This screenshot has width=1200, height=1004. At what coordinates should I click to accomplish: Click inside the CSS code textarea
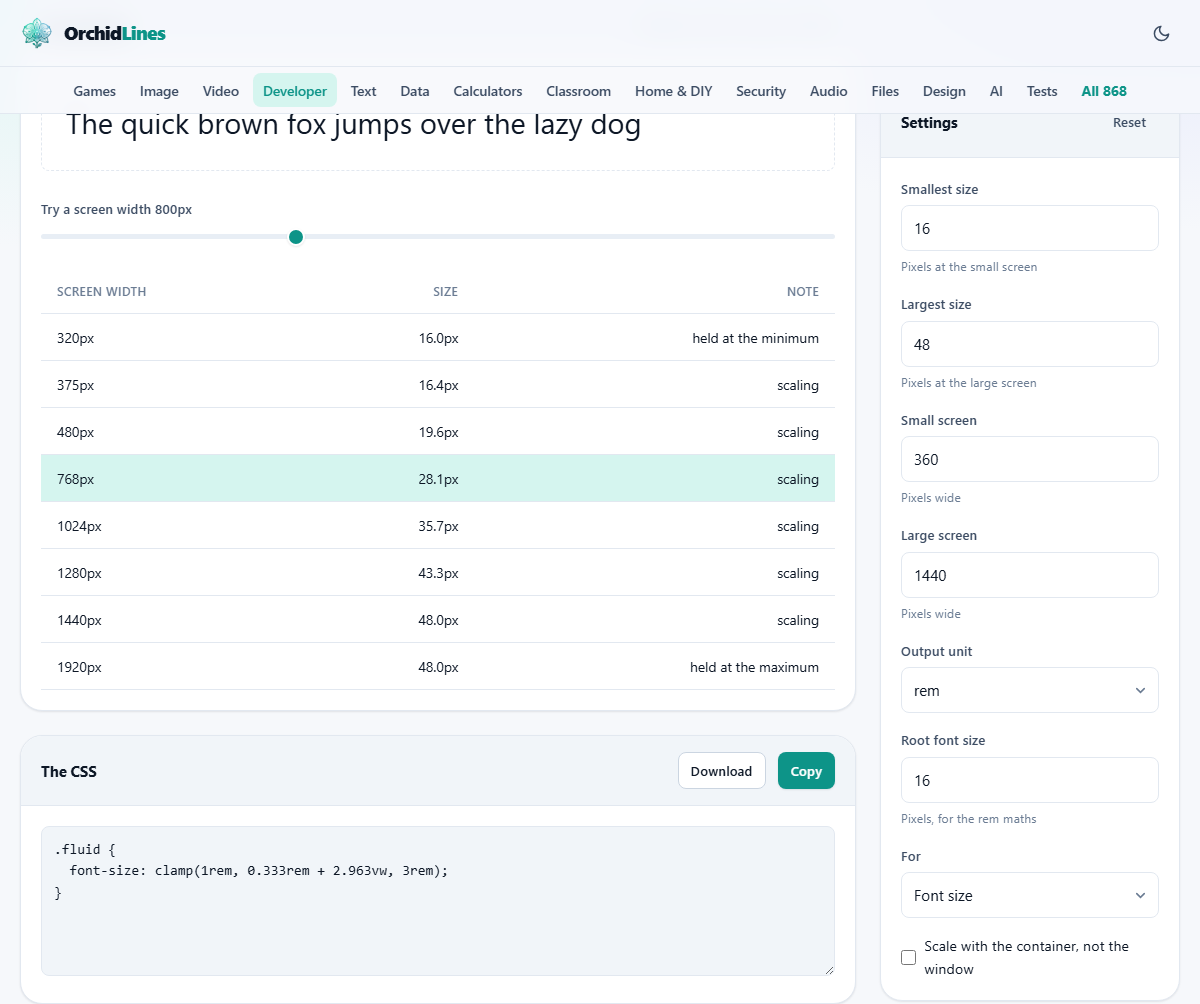pyautogui.click(x=438, y=901)
